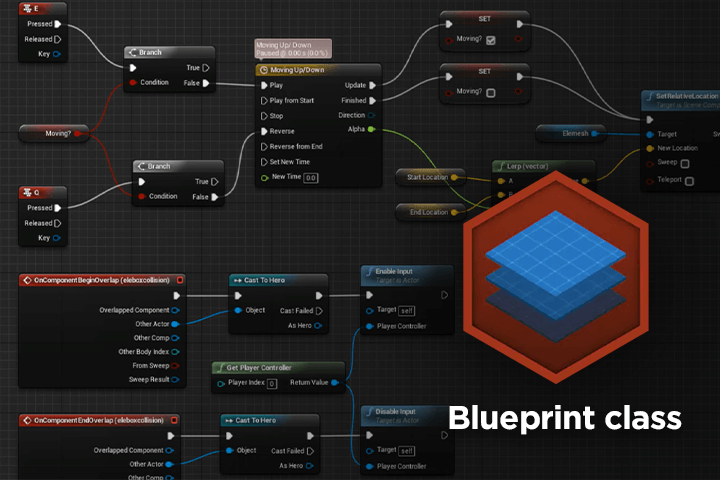Screen dimensions: 720x480
Task: Click the timeline clock icon on Moving Up/Down node
Action: [264, 70]
